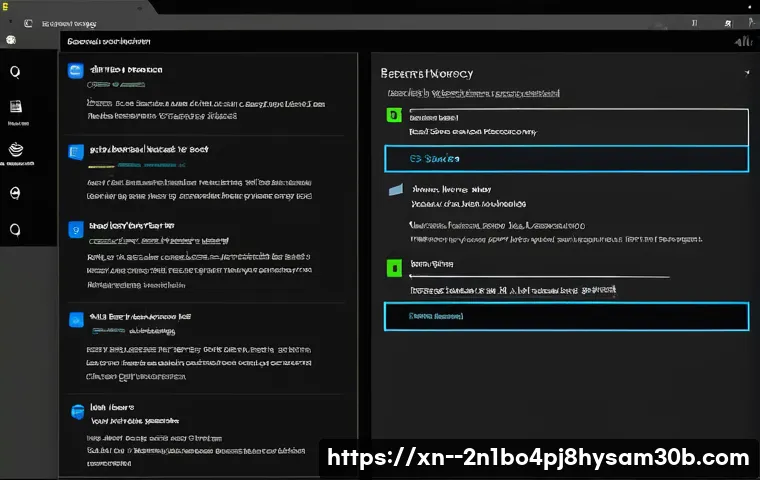Toggle the first green checkbox in right panel
This screenshot has width=760, height=480.
click(393, 116)
